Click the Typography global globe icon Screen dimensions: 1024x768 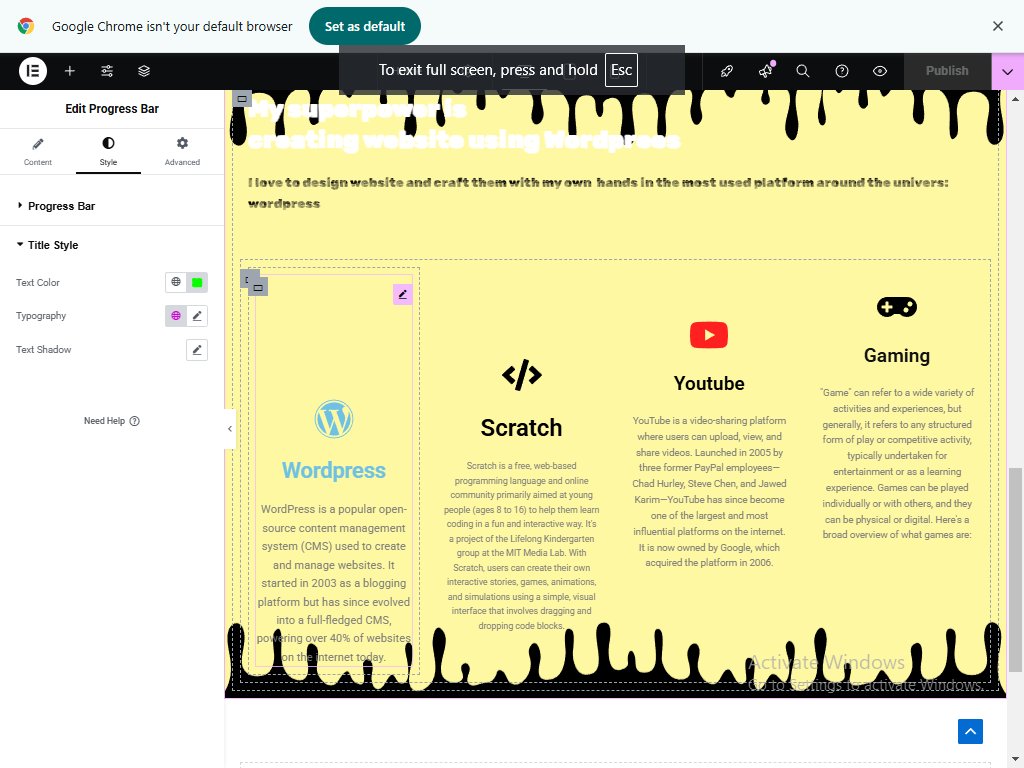(176, 315)
